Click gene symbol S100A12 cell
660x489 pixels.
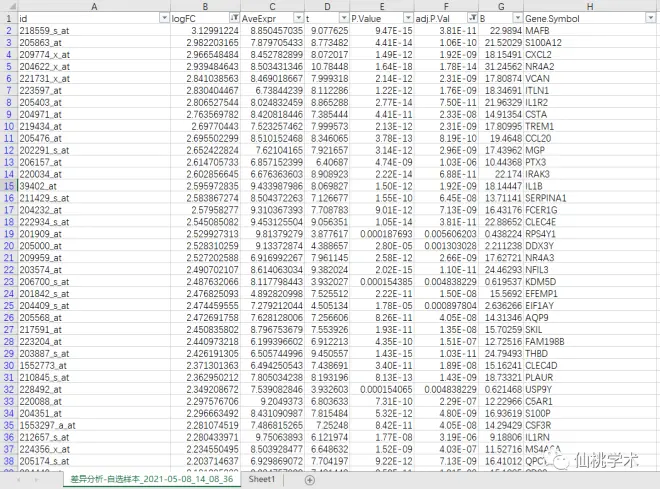click(590, 43)
